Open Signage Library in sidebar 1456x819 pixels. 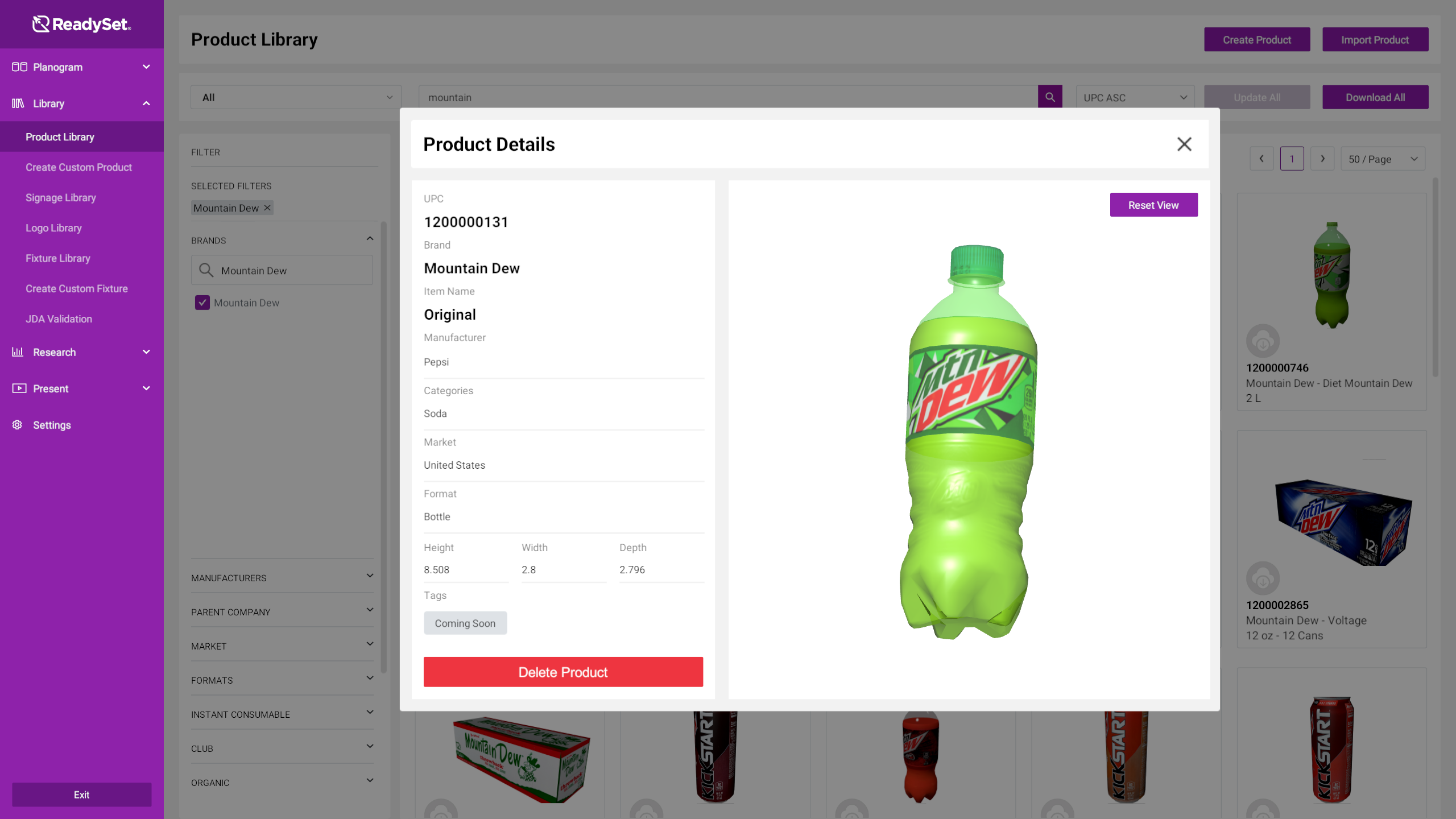(61, 197)
